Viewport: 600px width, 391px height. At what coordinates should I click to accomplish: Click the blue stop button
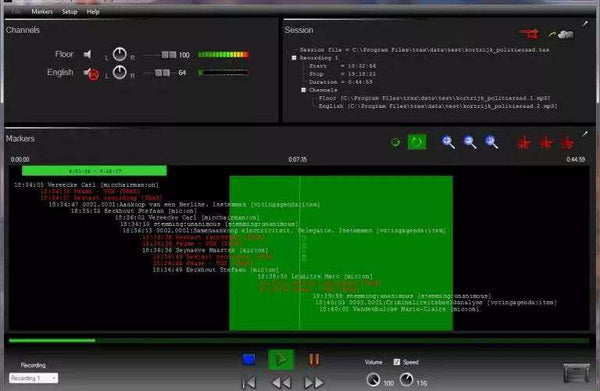(x=249, y=360)
